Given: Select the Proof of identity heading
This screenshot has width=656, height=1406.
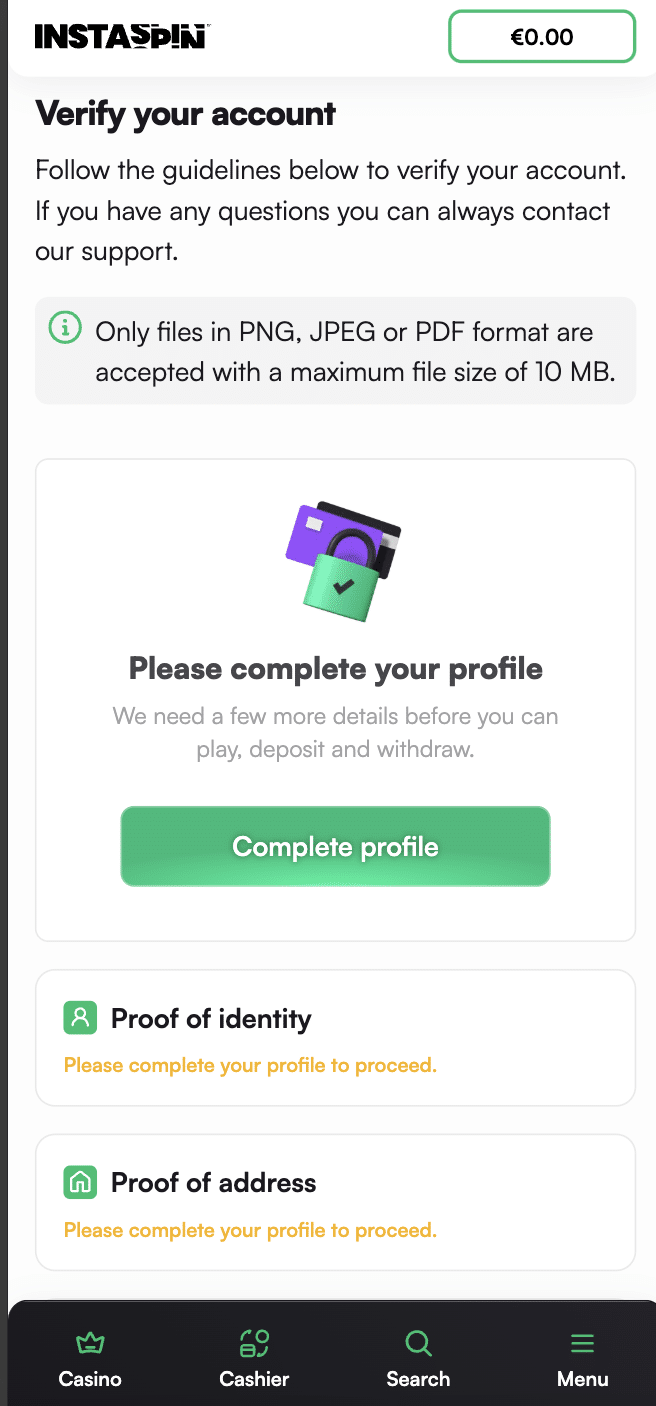Looking at the screenshot, I should (211, 1019).
